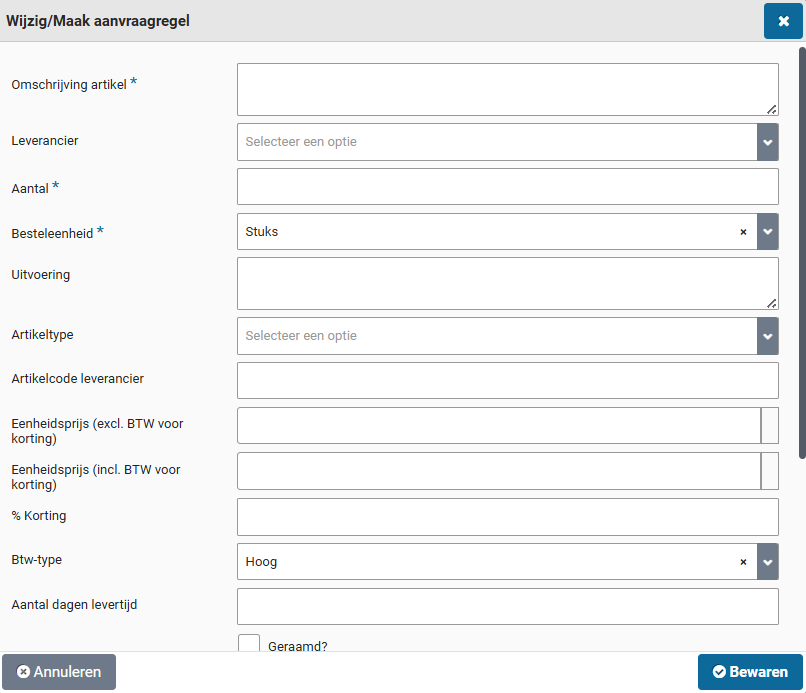The height and width of the screenshot is (693, 806).
Task: Clear the Stuks selection in Besteleenheid
Action: (743, 232)
